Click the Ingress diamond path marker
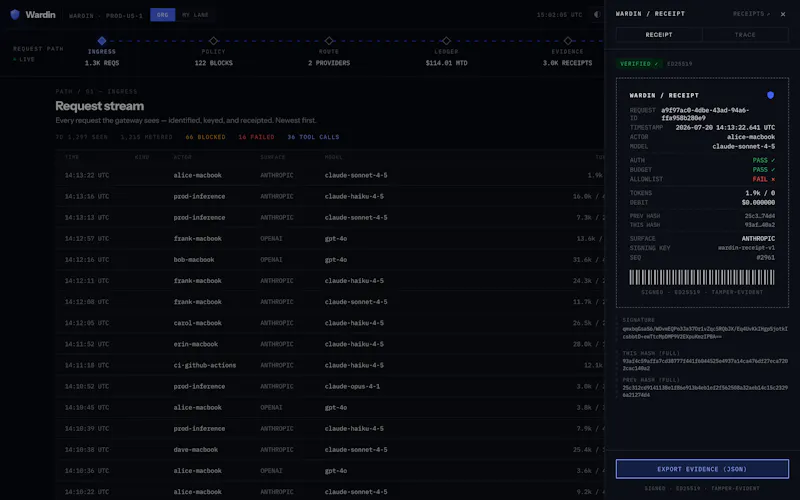 pyautogui.click(x=102, y=41)
